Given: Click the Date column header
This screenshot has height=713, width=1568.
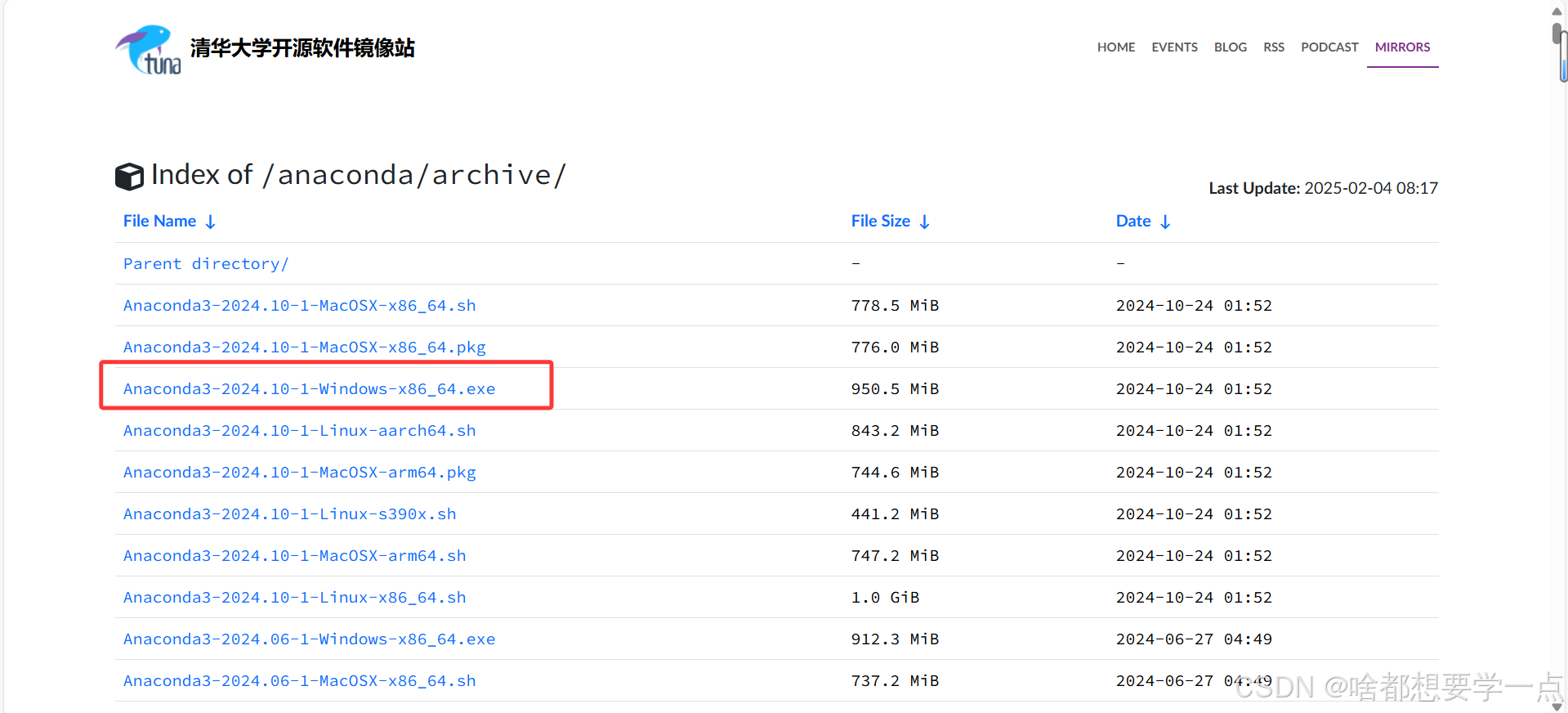Looking at the screenshot, I should pos(1133,221).
